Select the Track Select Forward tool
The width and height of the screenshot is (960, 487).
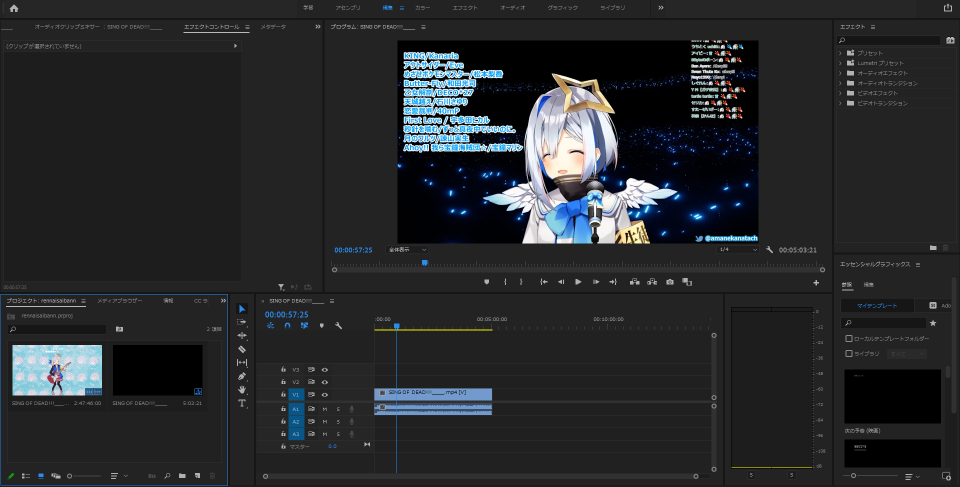(242, 322)
